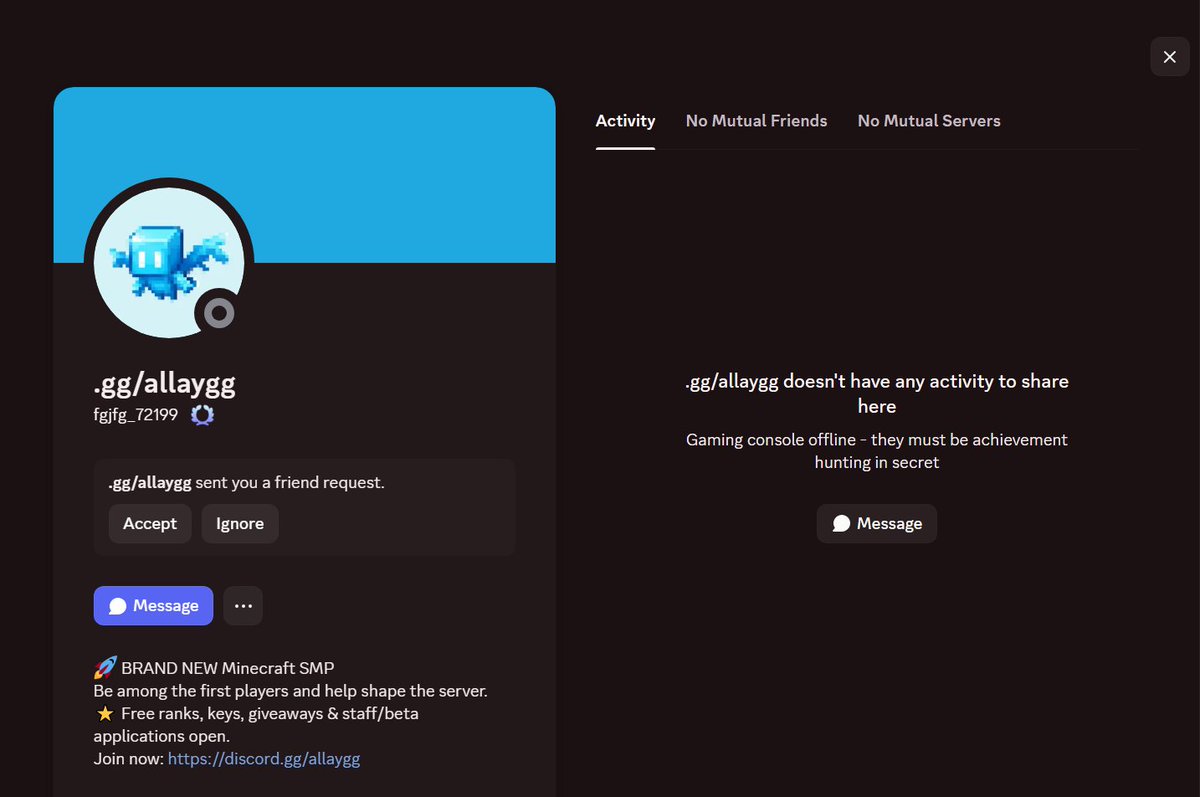
Task: Click the blue Message button in the profile card
Action: click(x=153, y=606)
